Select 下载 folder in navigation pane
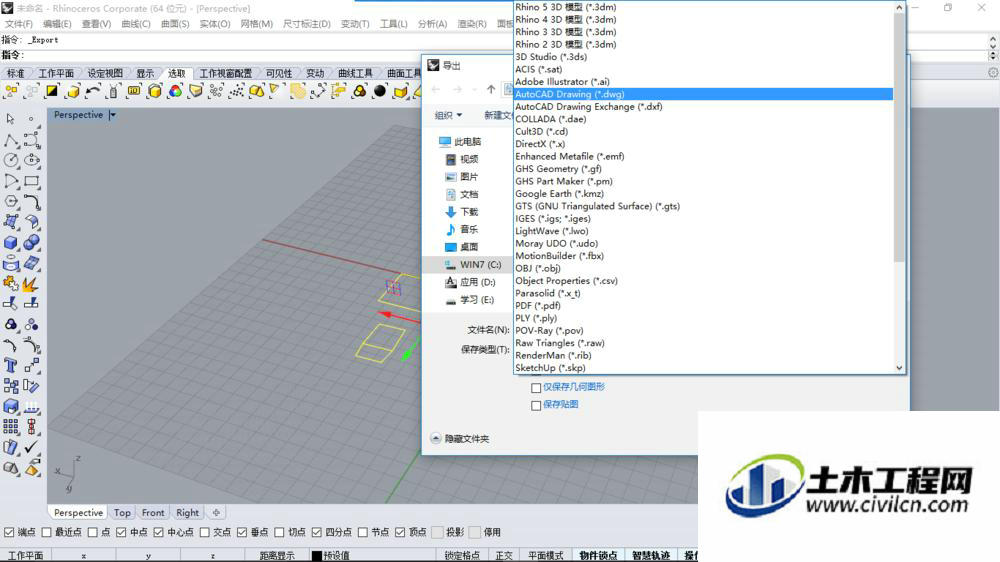Viewport: 1000px width, 562px height. (x=462, y=212)
